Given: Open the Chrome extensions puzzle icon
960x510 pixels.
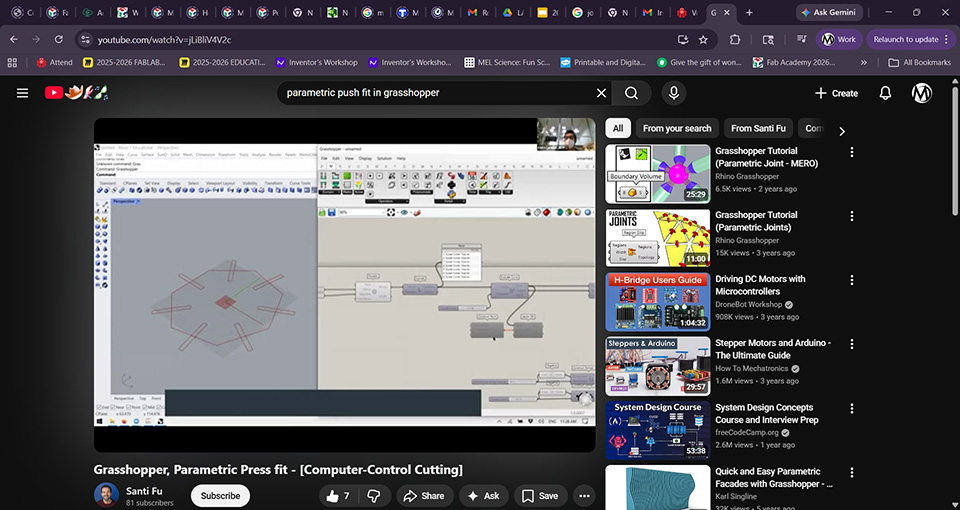Looking at the screenshot, I should 735,39.
